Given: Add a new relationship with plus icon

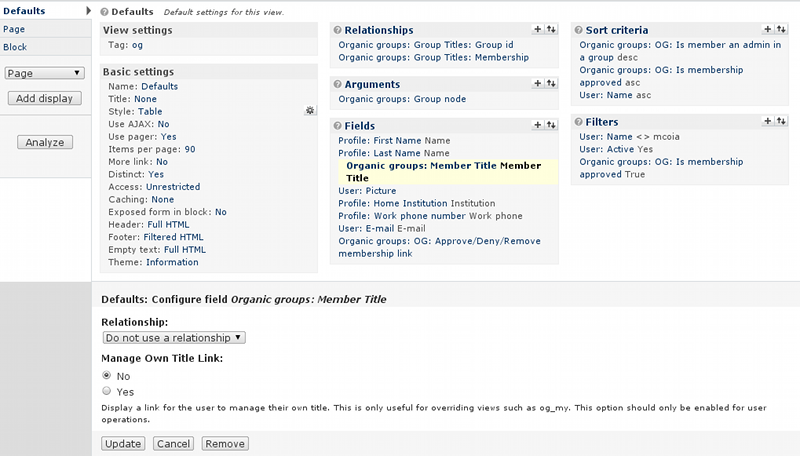Looking at the screenshot, I should (x=537, y=29).
